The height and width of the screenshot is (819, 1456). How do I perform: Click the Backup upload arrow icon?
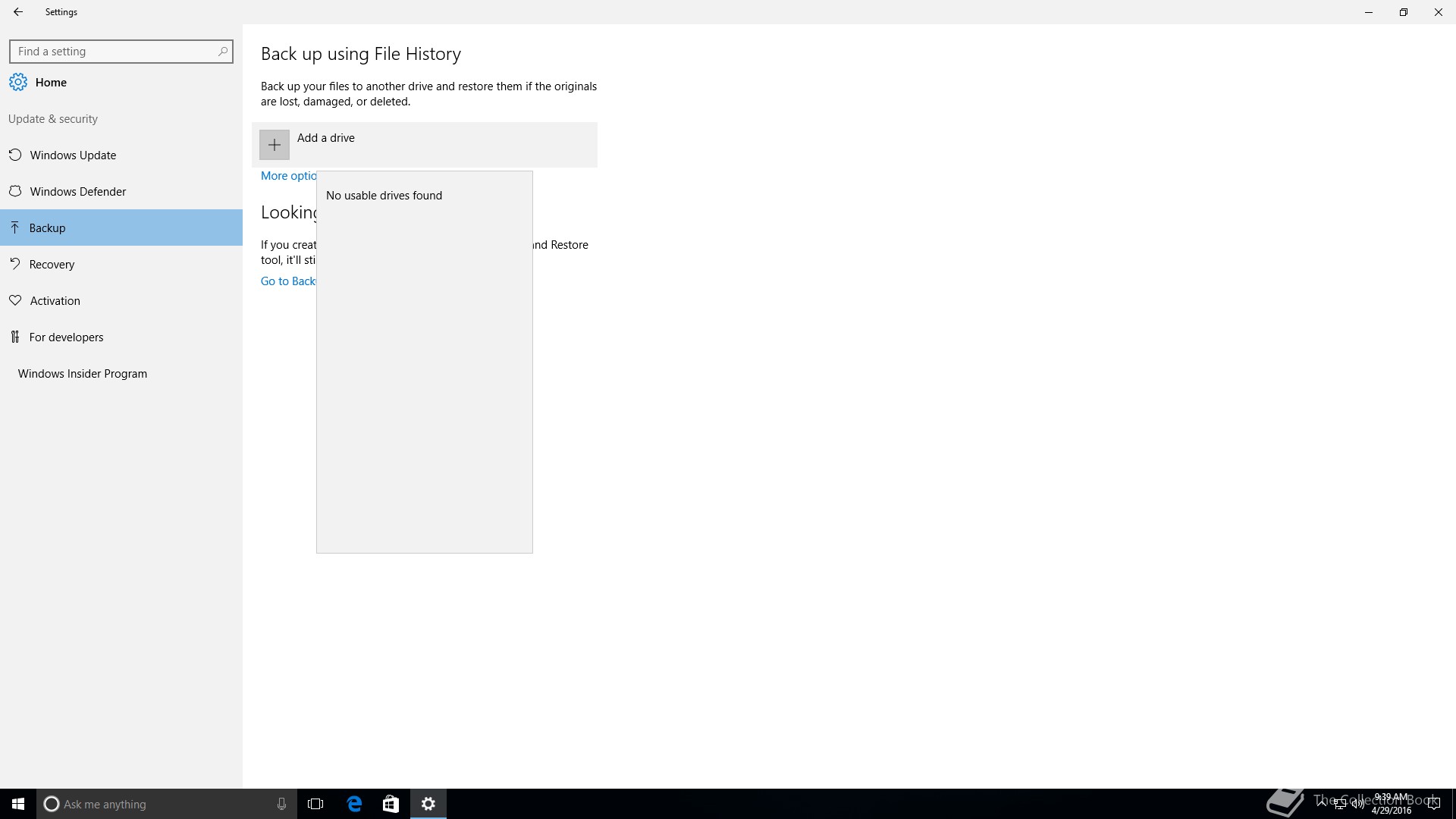point(15,227)
